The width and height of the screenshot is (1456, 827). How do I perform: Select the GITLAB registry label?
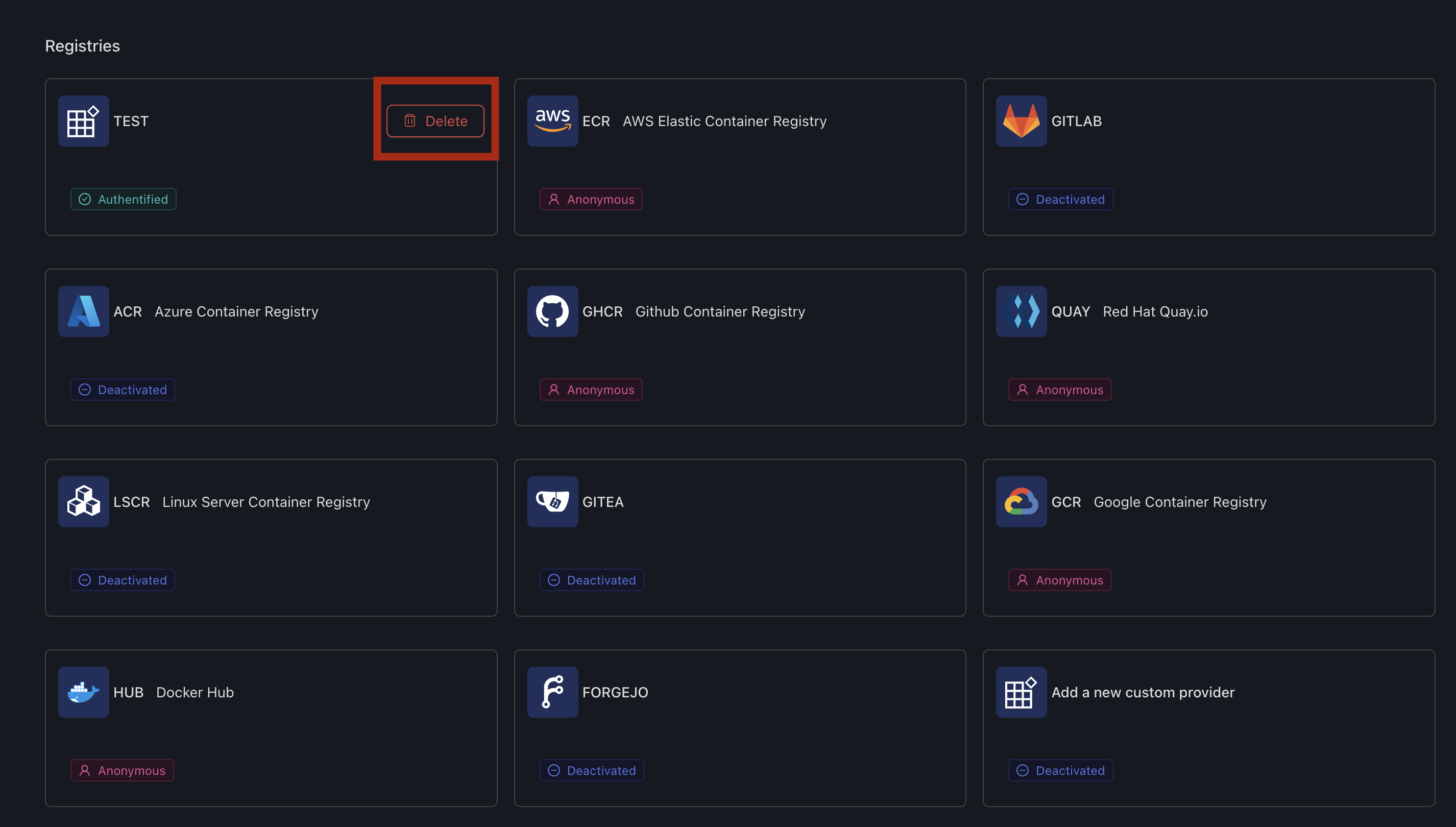1076,121
